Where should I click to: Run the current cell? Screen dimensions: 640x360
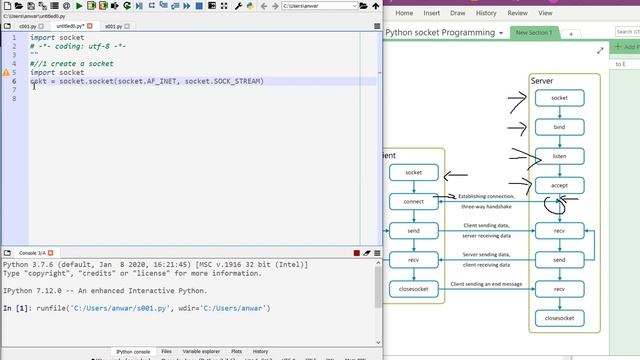pos(91,6)
